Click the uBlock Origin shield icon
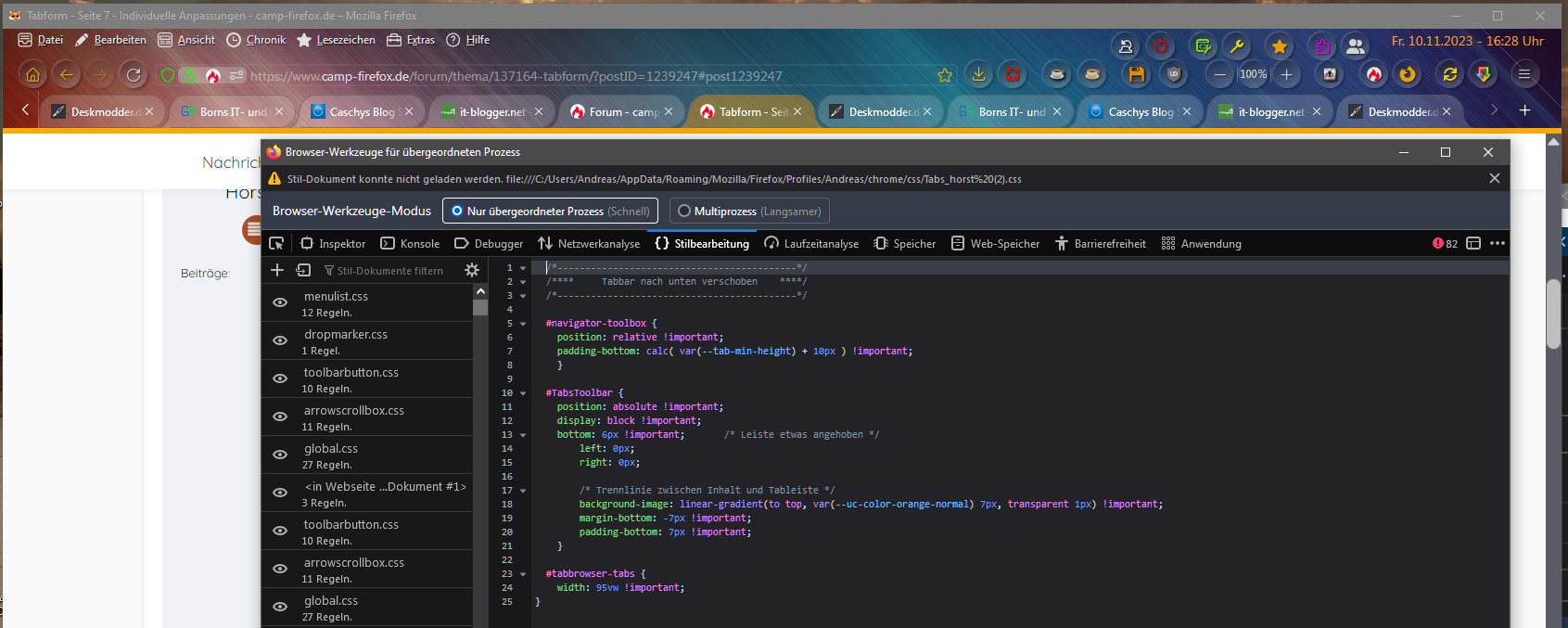 point(1174,75)
